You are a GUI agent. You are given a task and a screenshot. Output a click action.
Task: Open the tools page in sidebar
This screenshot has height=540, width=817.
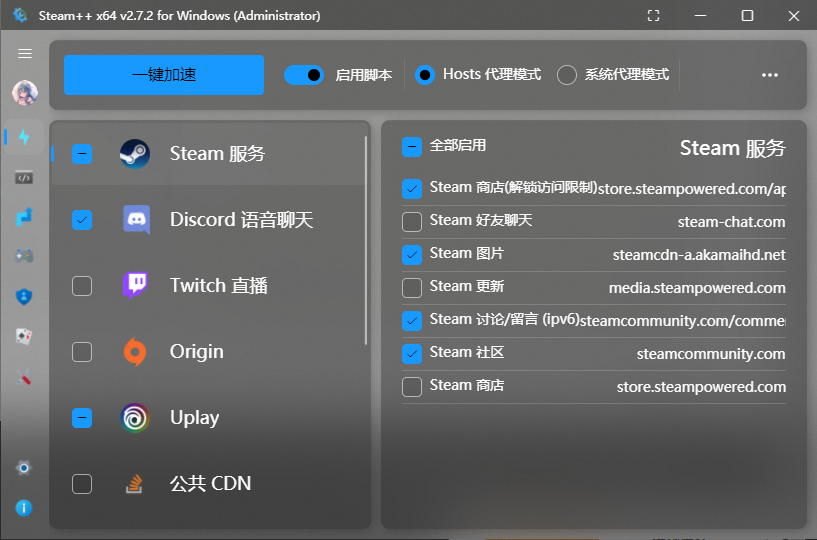(24, 376)
